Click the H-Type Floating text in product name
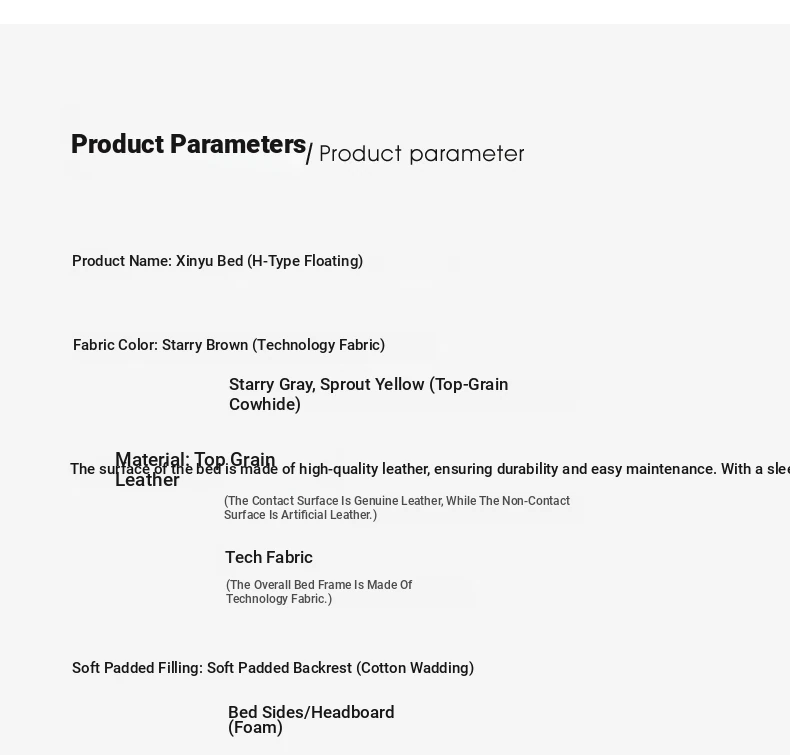The height and width of the screenshot is (755, 790). point(305,261)
